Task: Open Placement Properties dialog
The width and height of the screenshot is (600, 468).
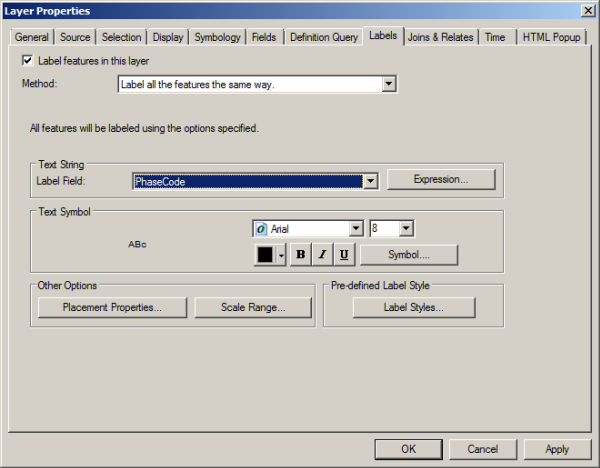Action: pos(112,308)
